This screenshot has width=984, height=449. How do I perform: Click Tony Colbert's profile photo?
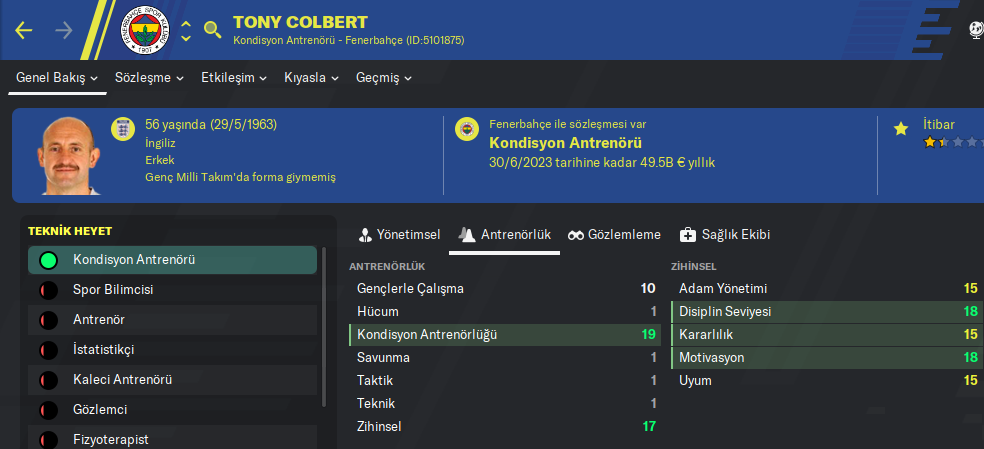tap(71, 155)
